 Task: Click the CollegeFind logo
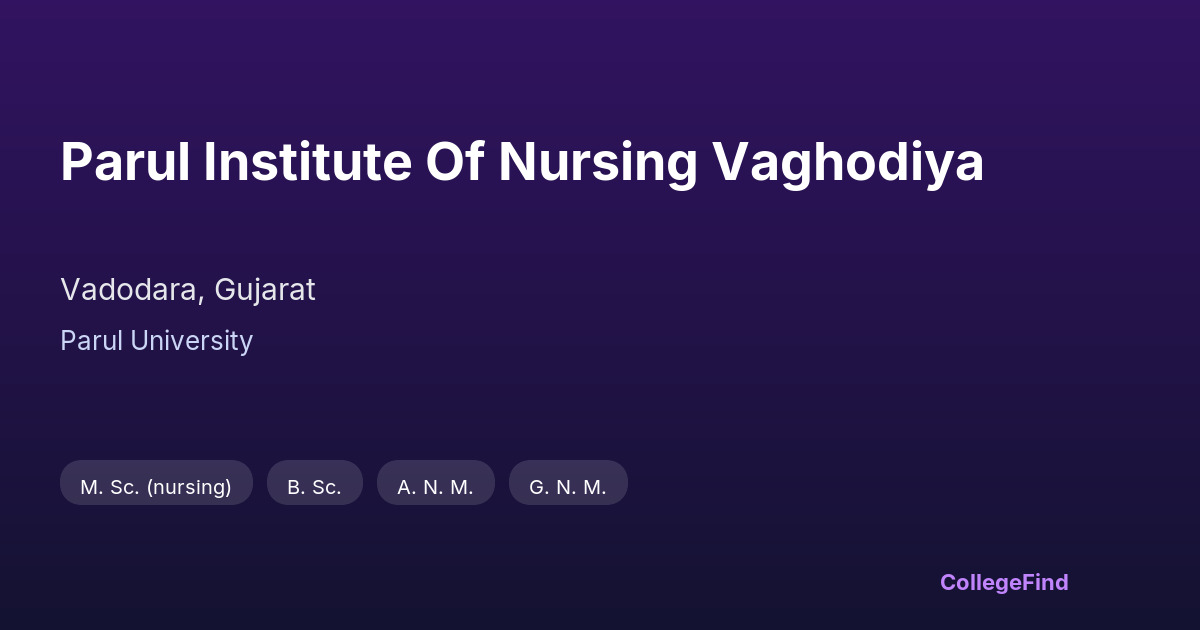[x=1003, y=582]
